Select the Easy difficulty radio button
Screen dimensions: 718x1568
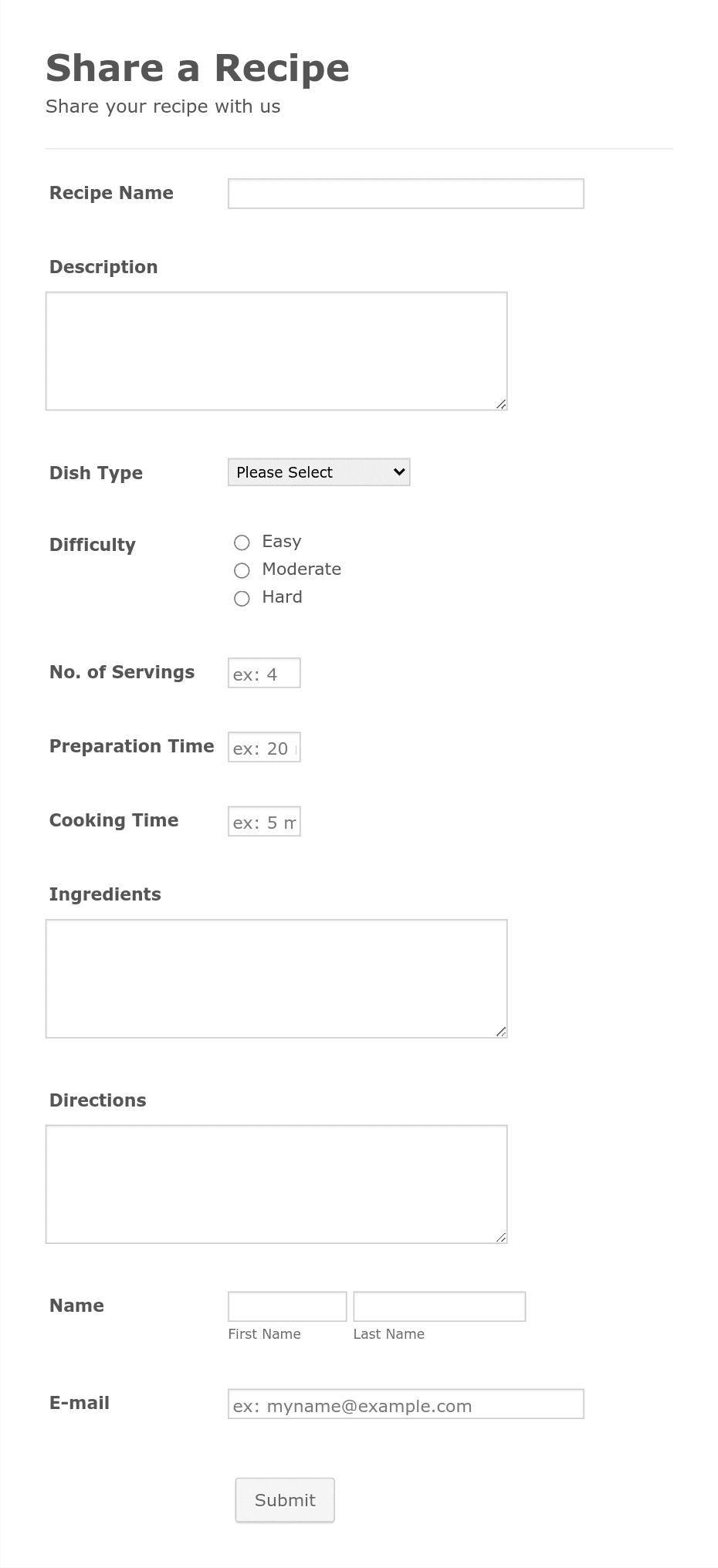pyautogui.click(x=242, y=542)
